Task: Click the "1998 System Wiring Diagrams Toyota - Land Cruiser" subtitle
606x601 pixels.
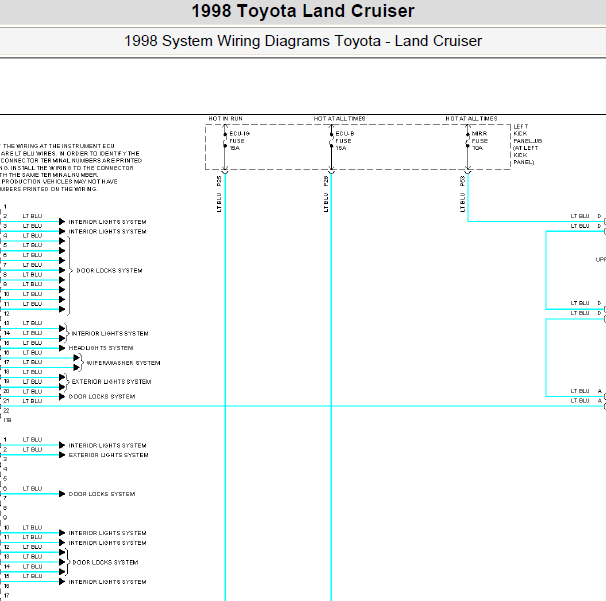Action: click(303, 41)
